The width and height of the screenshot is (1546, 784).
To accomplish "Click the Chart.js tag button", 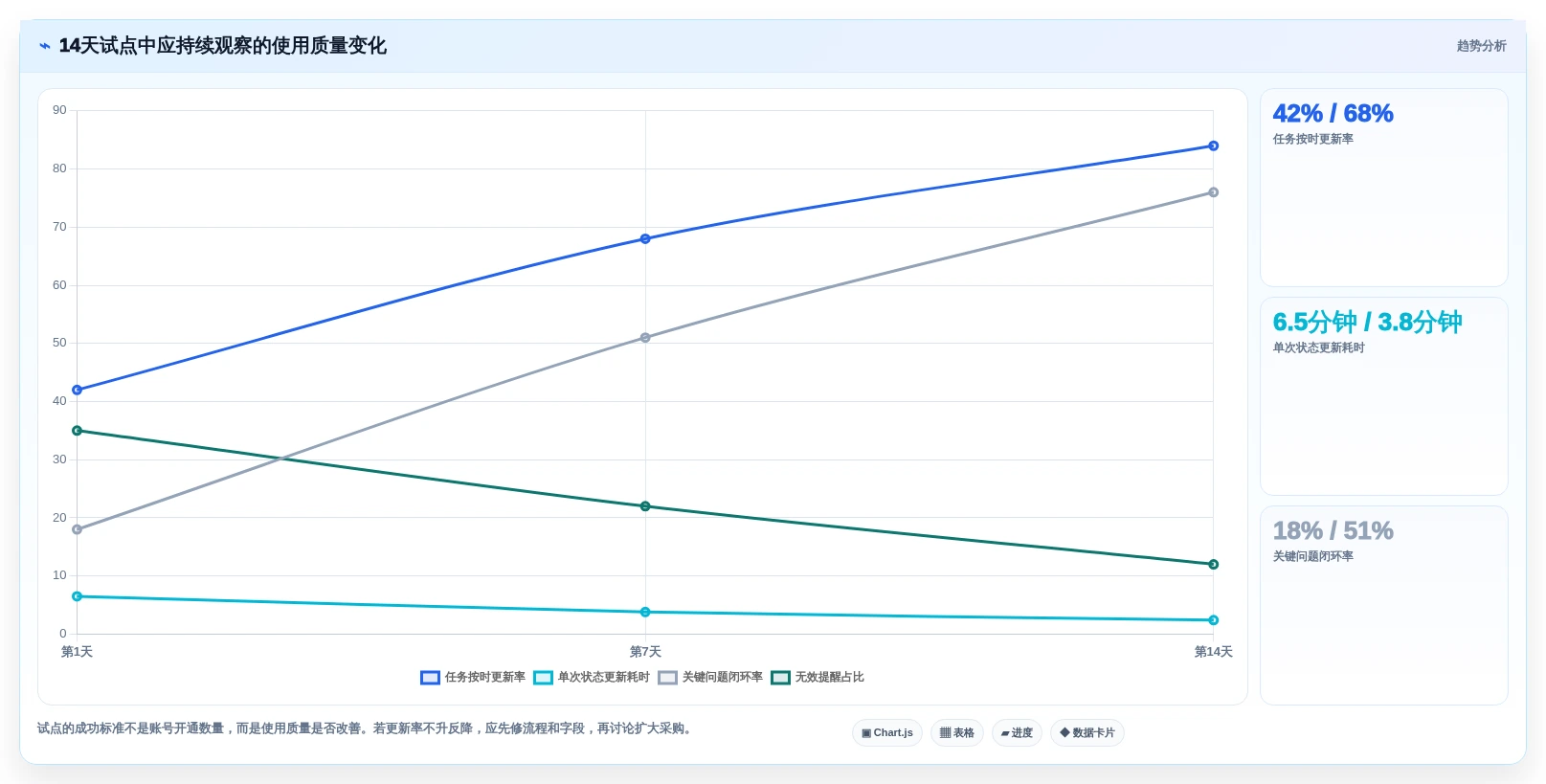I will point(887,733).
